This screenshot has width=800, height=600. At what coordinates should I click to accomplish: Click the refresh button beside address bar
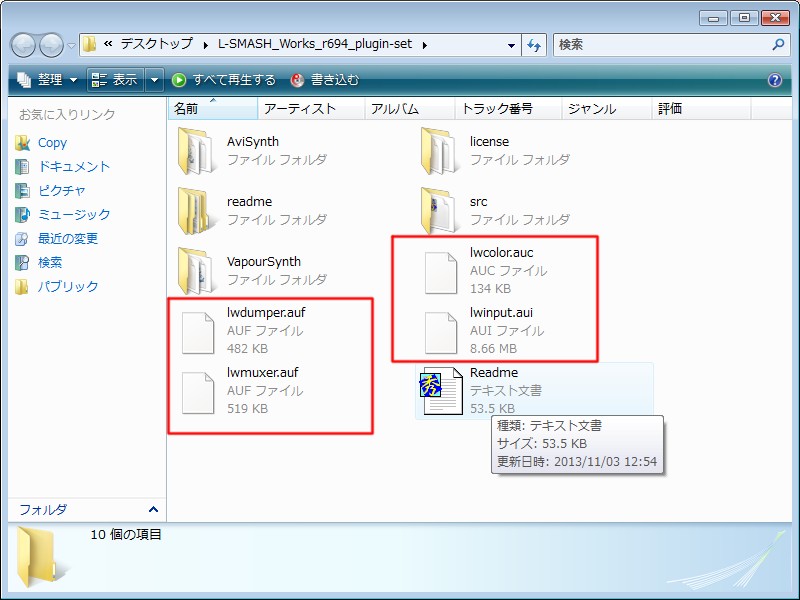coord(534,45)
